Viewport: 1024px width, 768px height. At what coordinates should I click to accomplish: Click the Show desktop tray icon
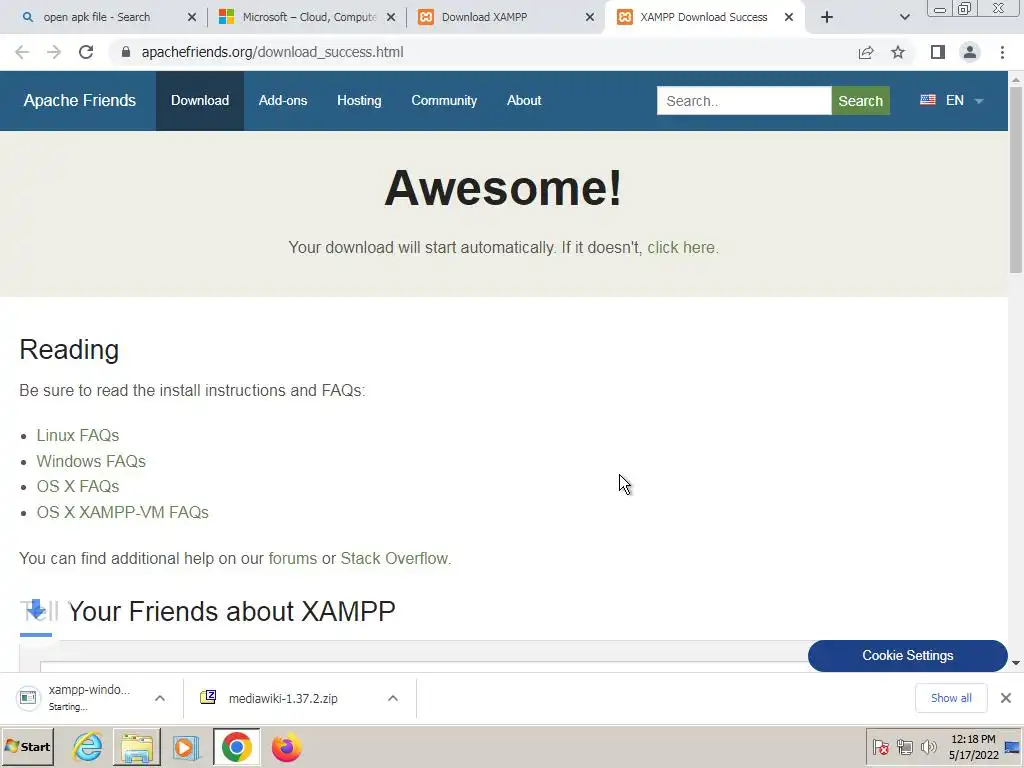(x=1013, y=747)
